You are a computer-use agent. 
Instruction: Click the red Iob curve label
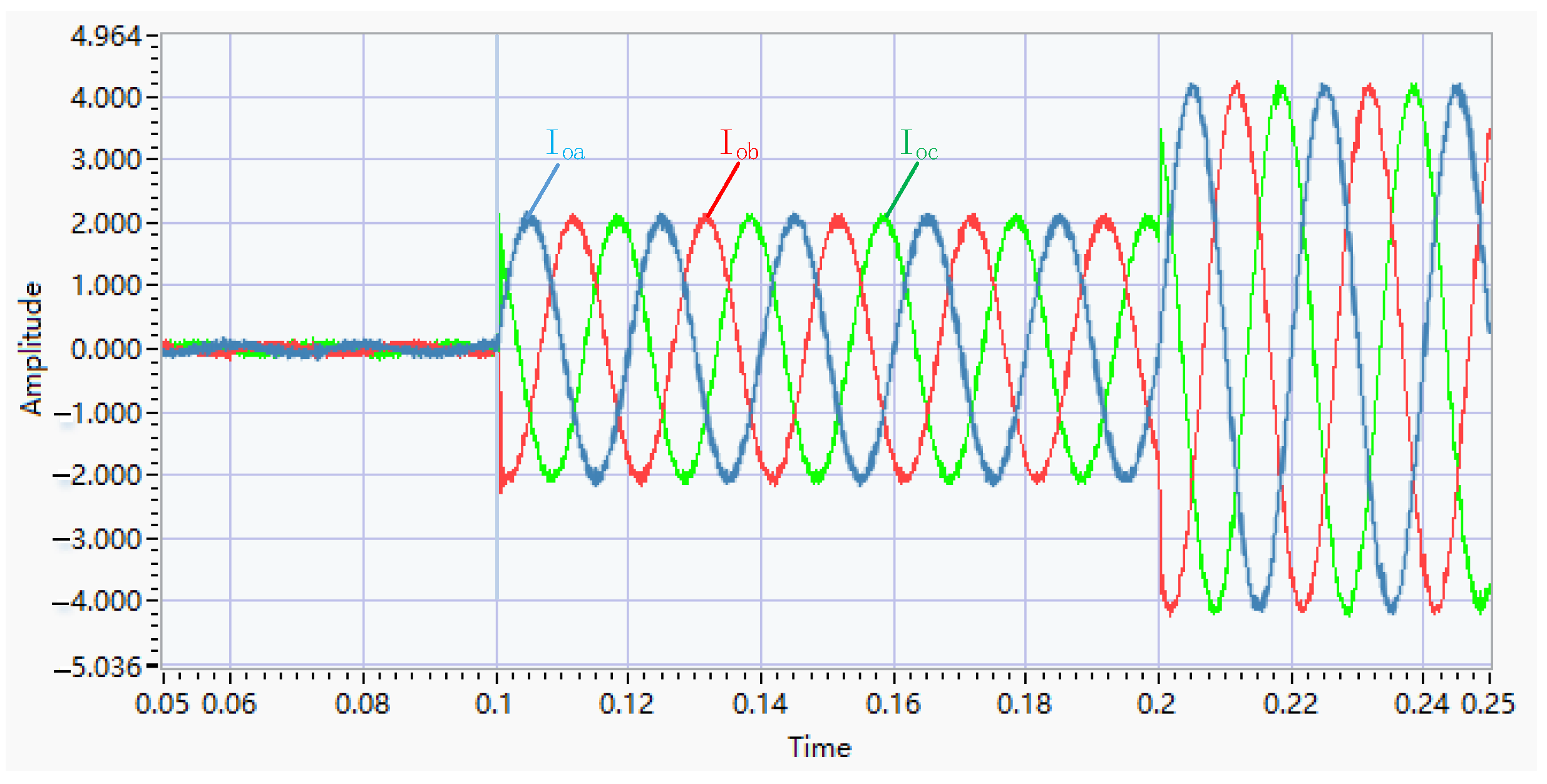pos(739,145)
